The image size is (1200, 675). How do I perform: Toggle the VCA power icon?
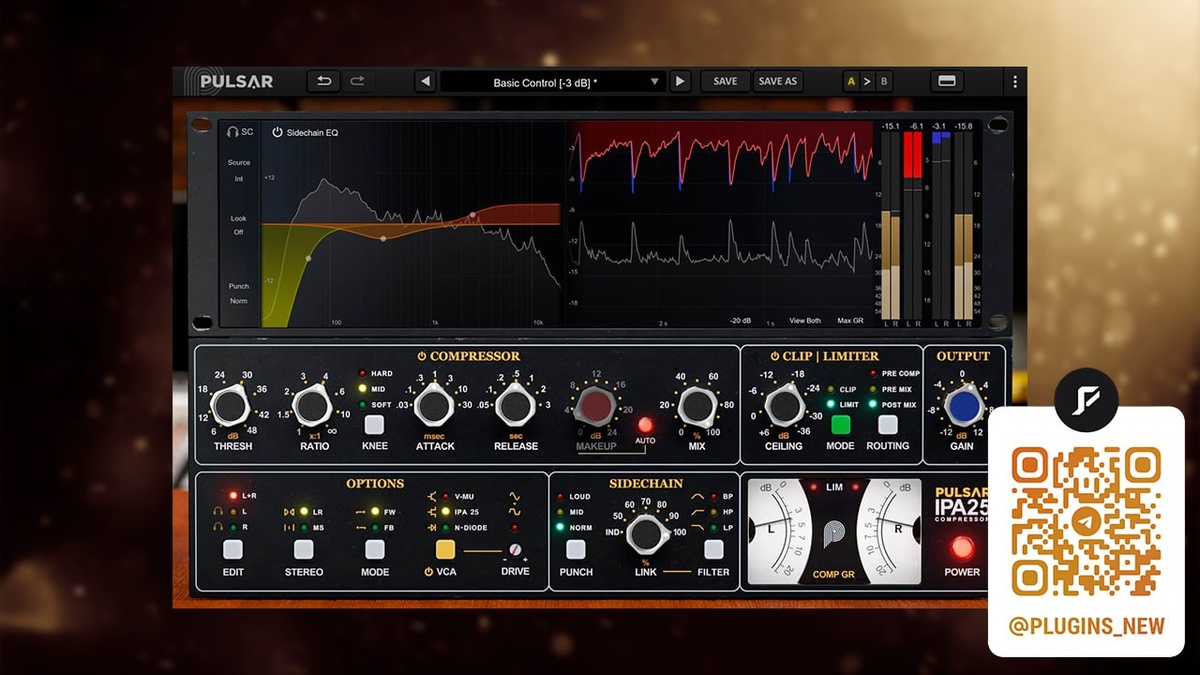pos(429,572)
